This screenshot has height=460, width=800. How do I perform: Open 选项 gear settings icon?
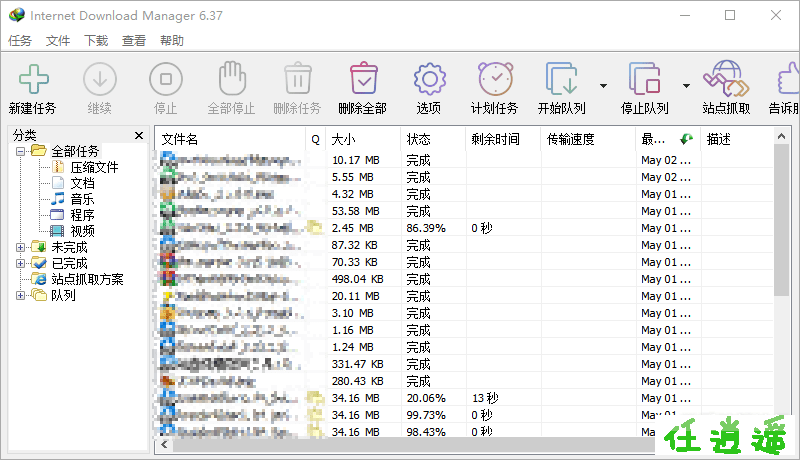click(430, 79)
